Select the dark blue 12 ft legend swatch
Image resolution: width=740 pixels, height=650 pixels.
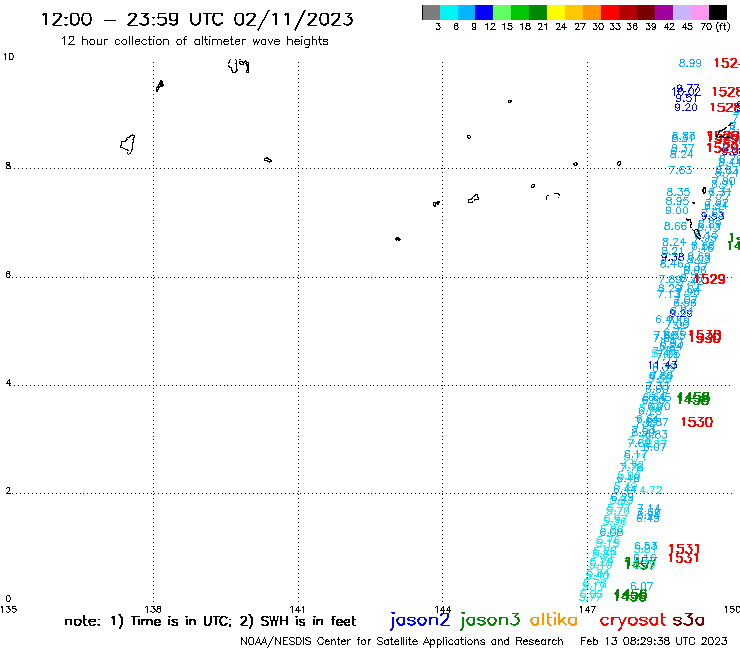484,12
